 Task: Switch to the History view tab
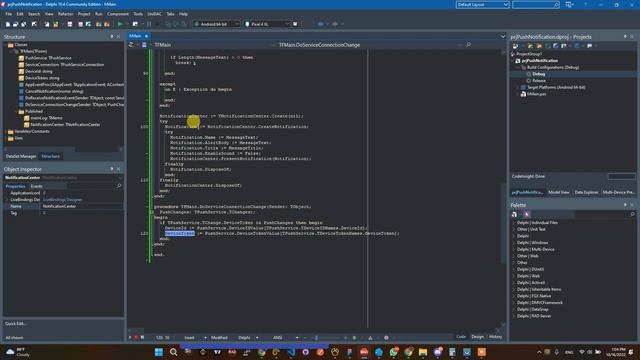pyautogui.click(x=495, y=337)
